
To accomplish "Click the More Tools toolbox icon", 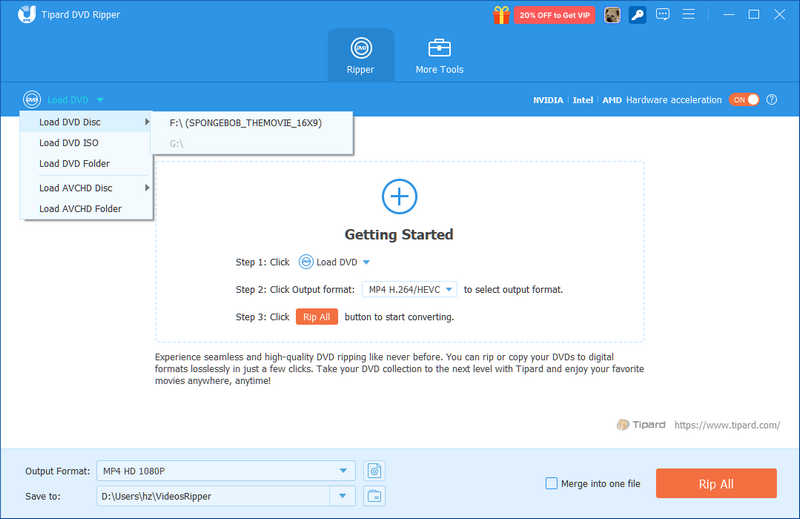I will pyautogui.click(x=439, y=48).
